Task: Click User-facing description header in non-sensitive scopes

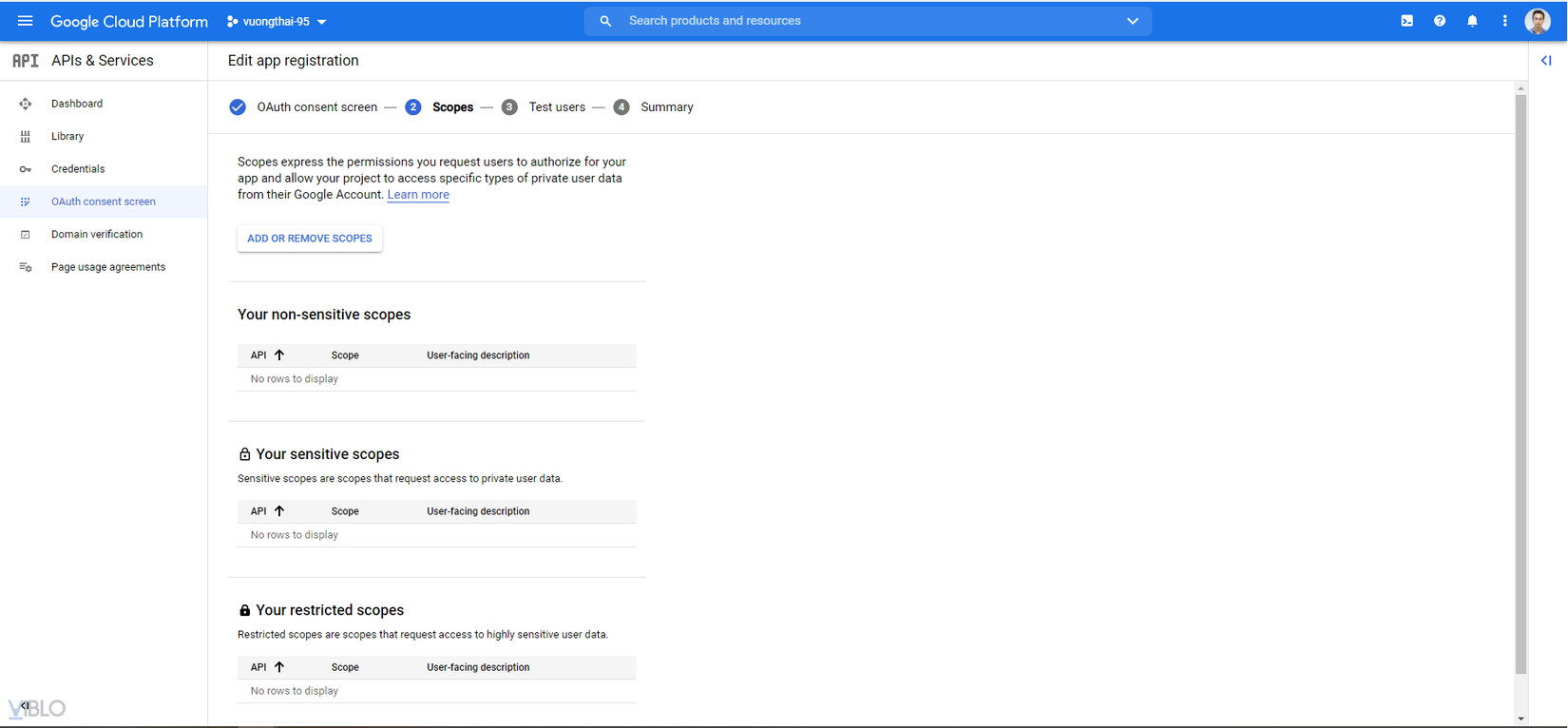Action: 478,355
